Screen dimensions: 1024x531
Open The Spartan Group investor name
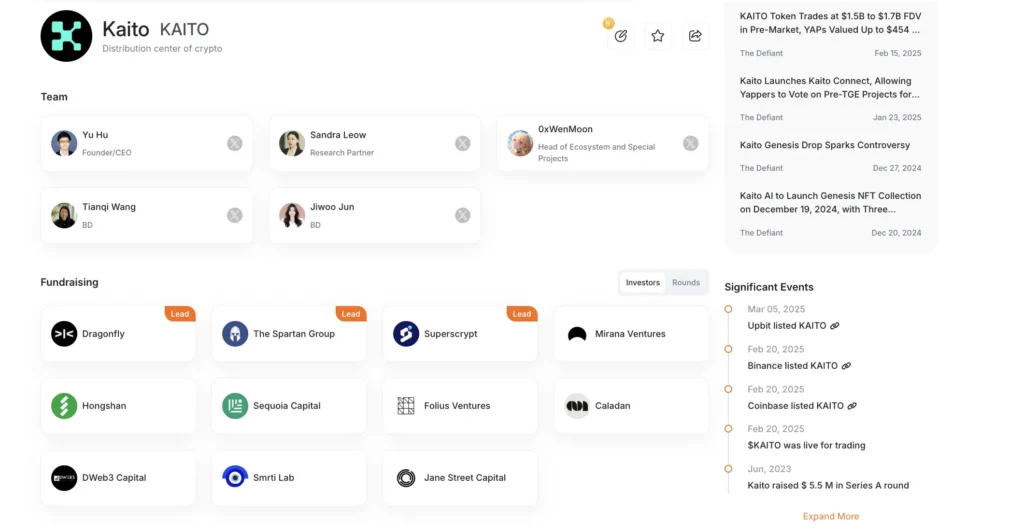tap(294, 334)
